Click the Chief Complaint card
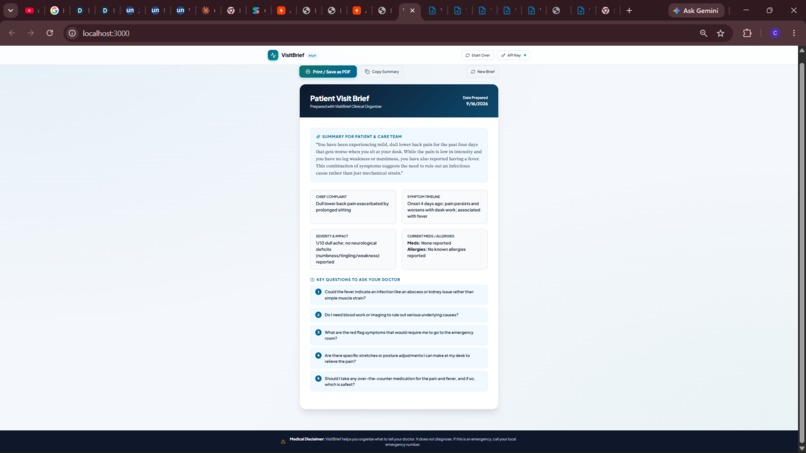806x453 pixels. (353, 207)
